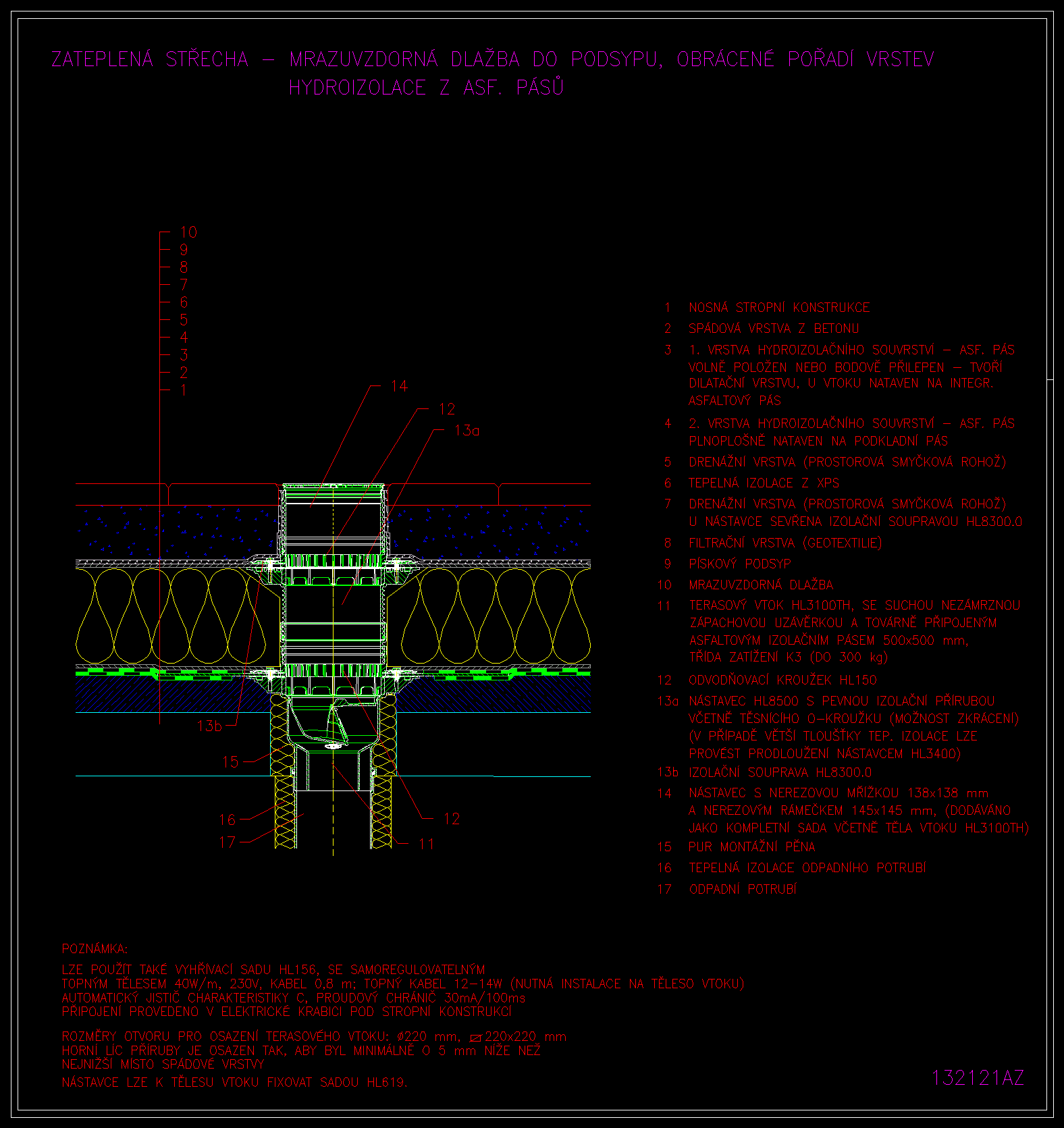Viewport: 1064px width, 1128px height.
Task: Select legend text 'ODPADNÍ POTRUBÍ'
Action: click(x=743, y=890)
